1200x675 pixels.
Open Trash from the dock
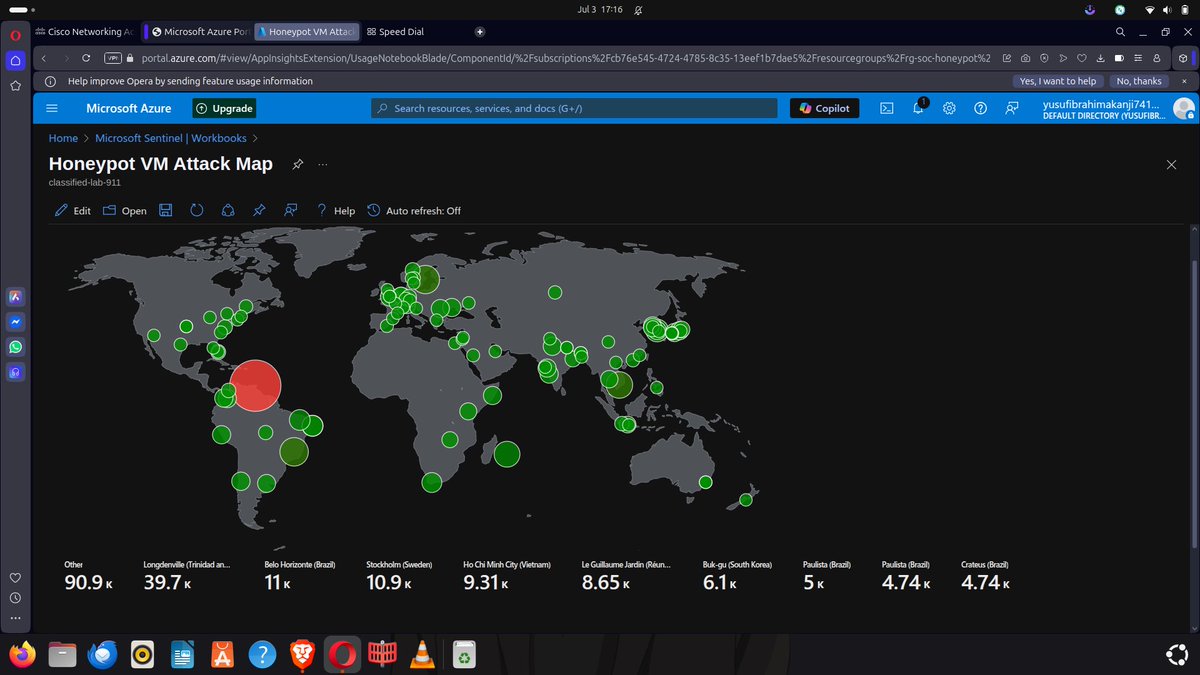(x=463, y=654)
